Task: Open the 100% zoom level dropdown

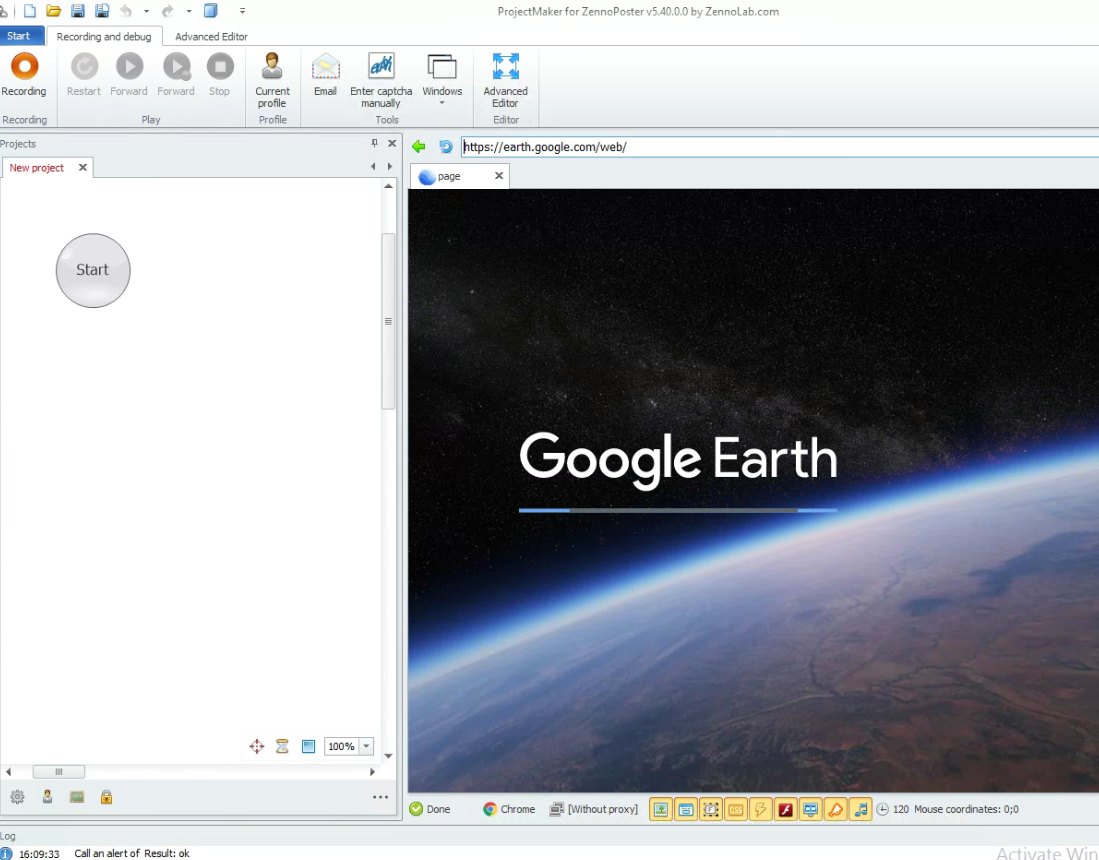Action: pos(366,746)
